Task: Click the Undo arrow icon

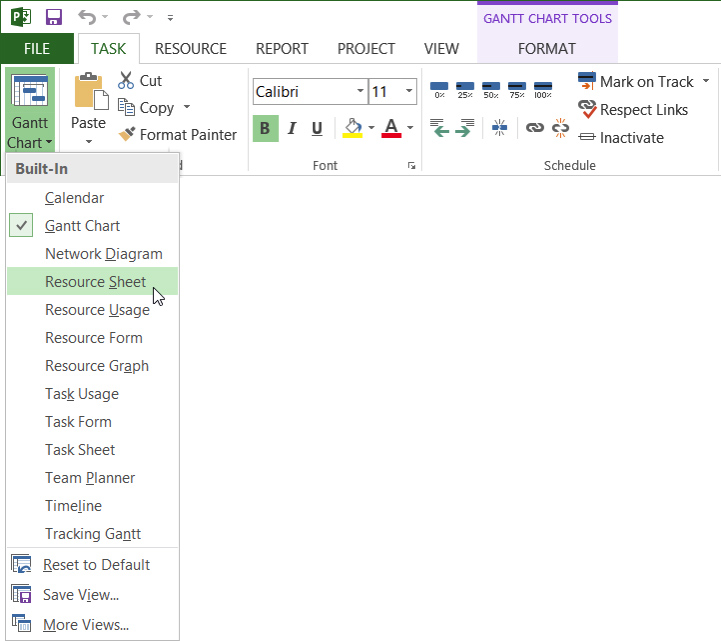Action: tap(87, 17)
